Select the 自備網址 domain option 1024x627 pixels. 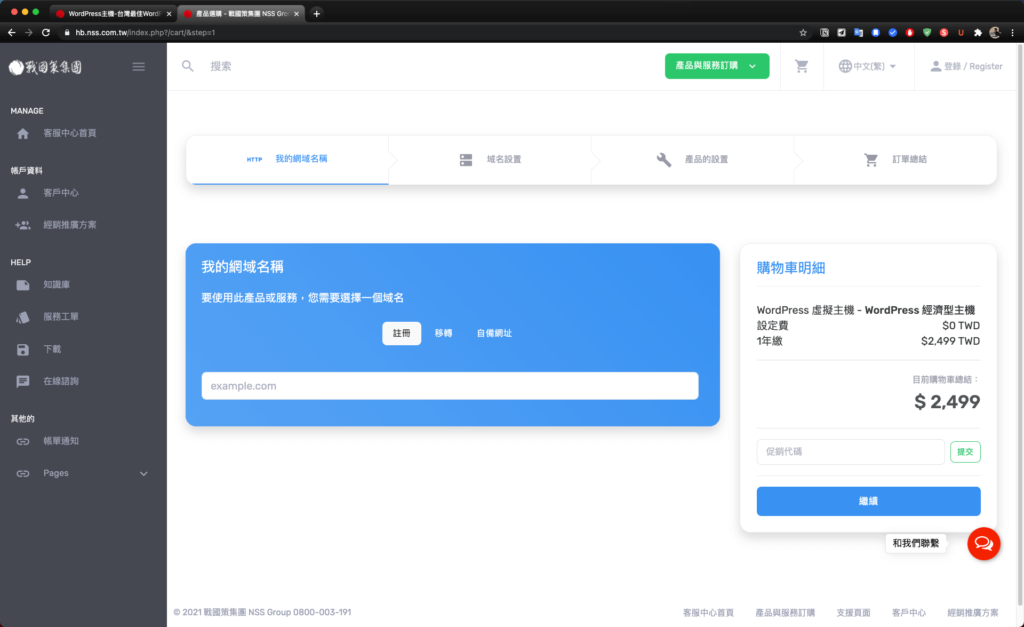point(494,333)
